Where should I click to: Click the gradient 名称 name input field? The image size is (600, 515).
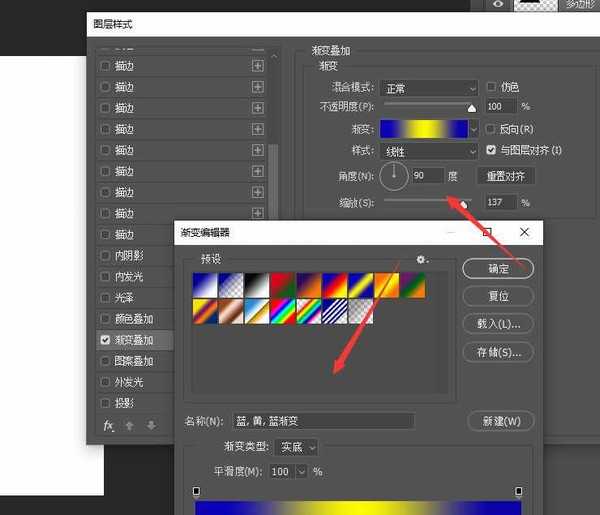[322, 421]
